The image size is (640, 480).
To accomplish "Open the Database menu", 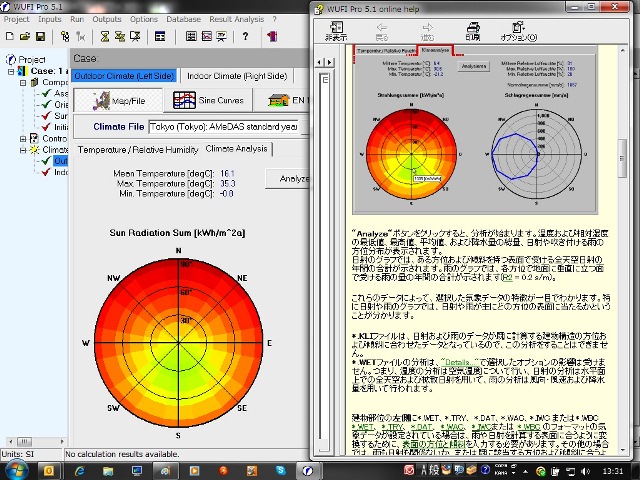I will point(183,19).
